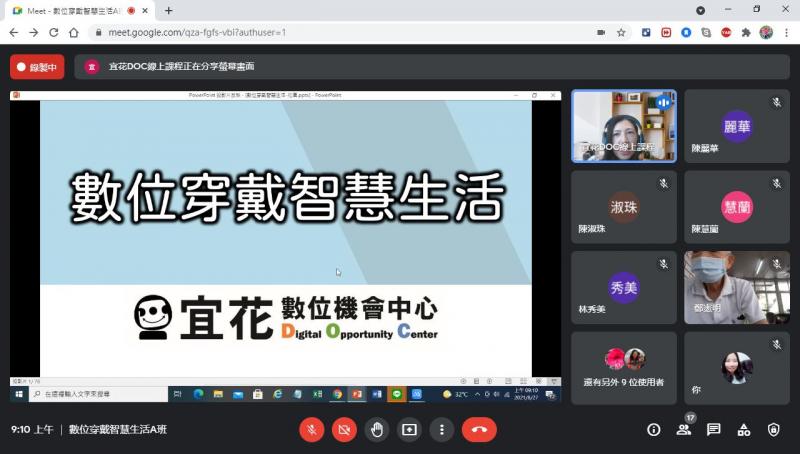Open the chat panel

[714, 430]
